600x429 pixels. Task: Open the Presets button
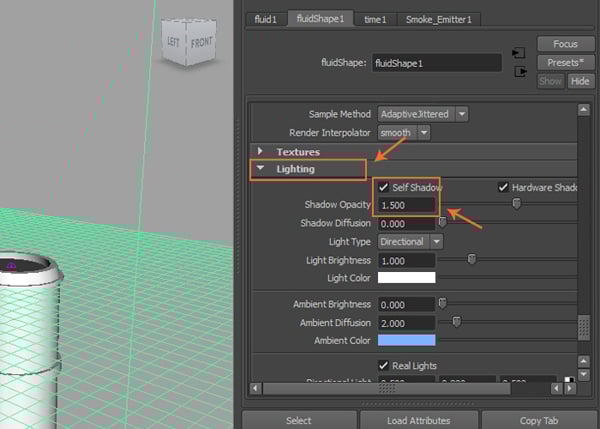click(x=566, y=62)
